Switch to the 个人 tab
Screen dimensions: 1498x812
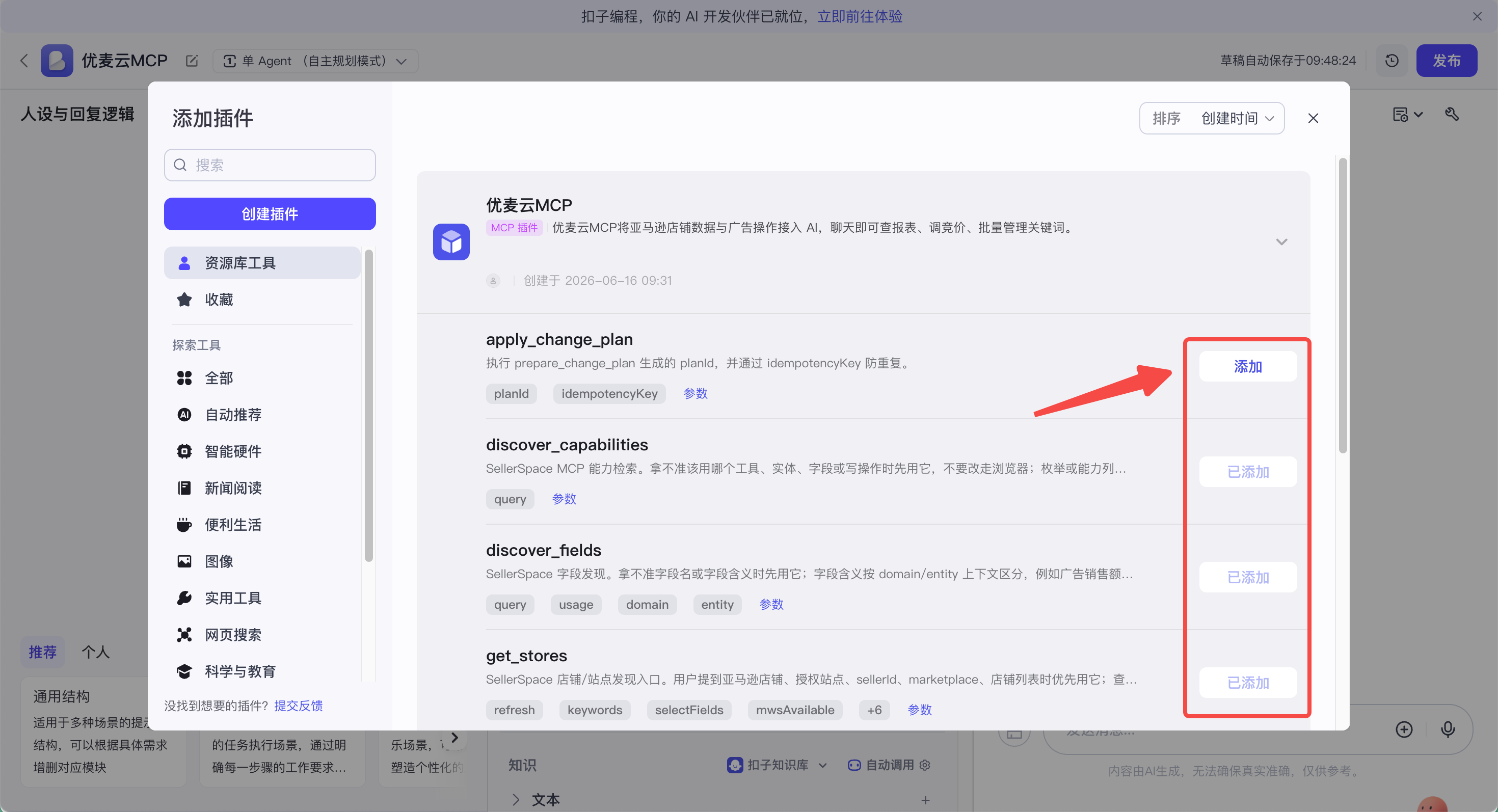pos(95,652)
